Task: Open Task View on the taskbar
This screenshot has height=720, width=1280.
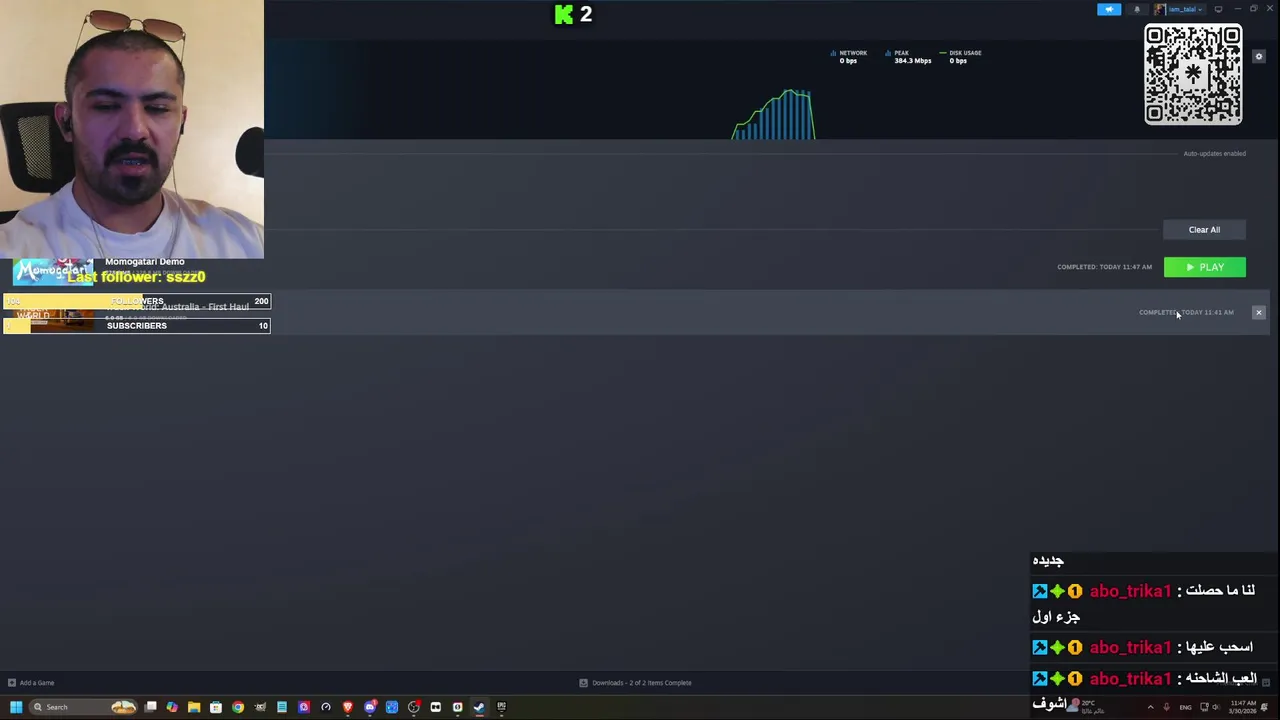Action: (150, 707)
